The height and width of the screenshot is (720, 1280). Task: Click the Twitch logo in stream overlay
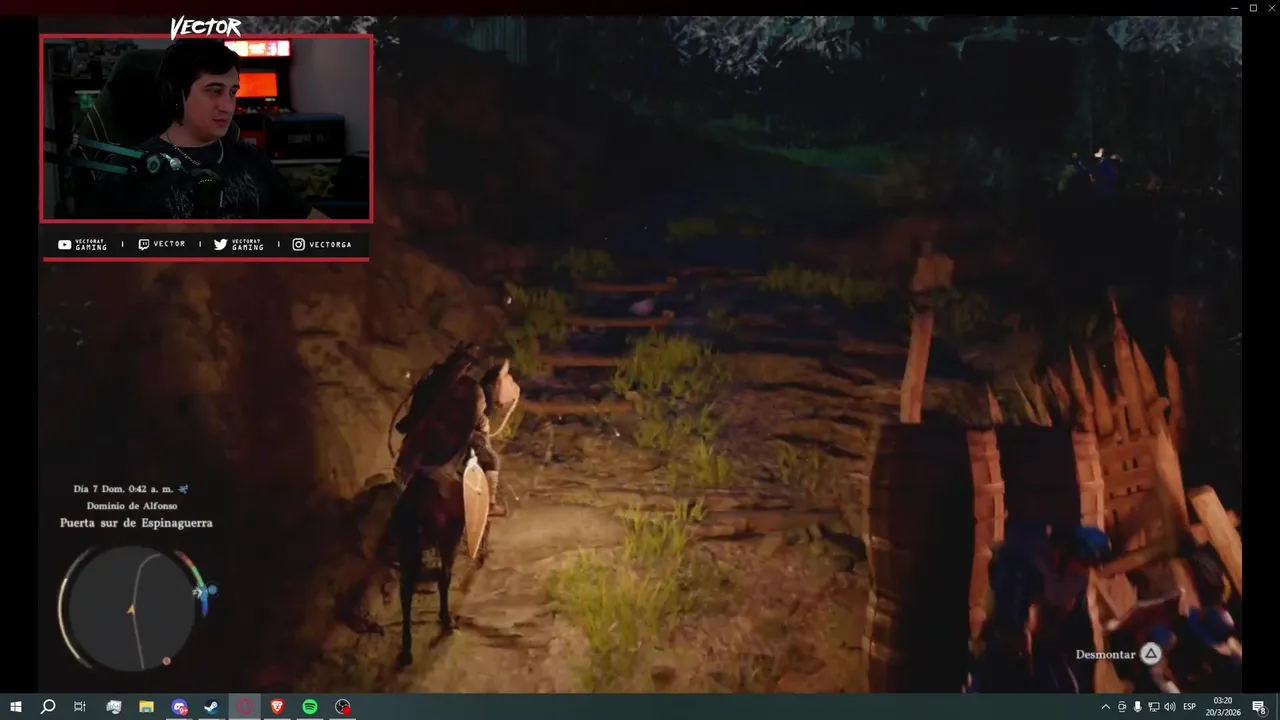(144, 244)
